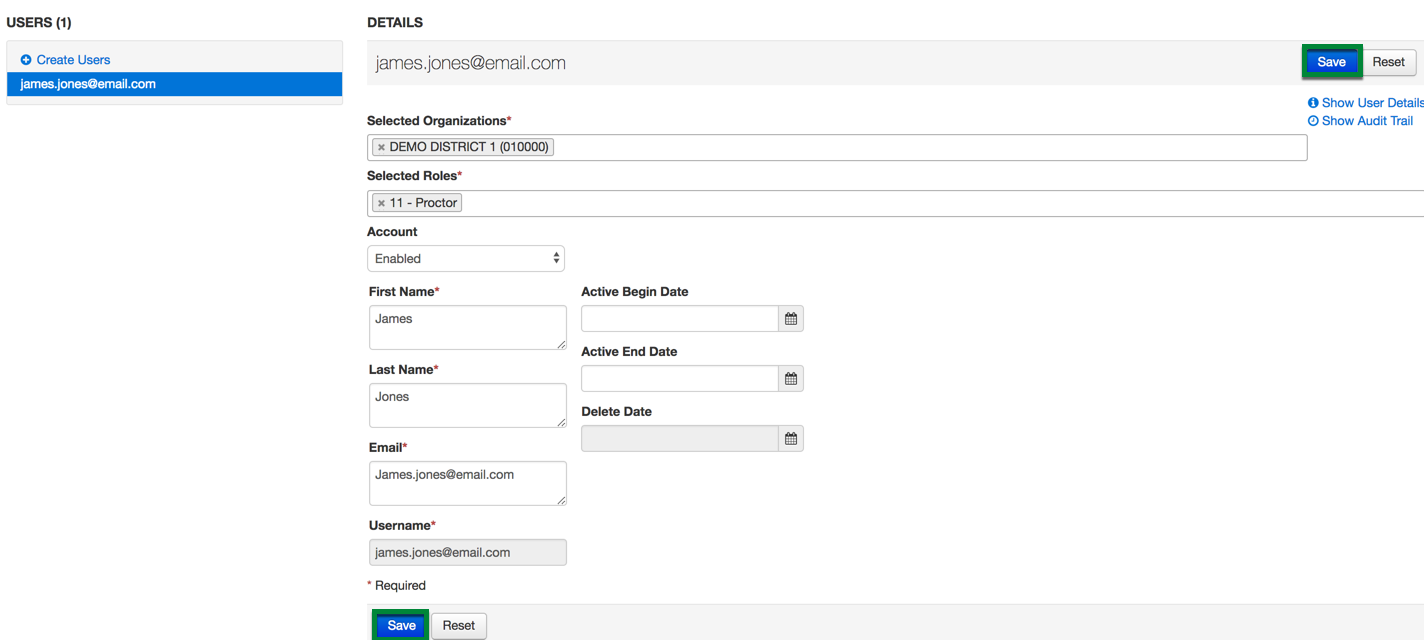
Task: Click into the First Name field
Action: pos(467,327)
